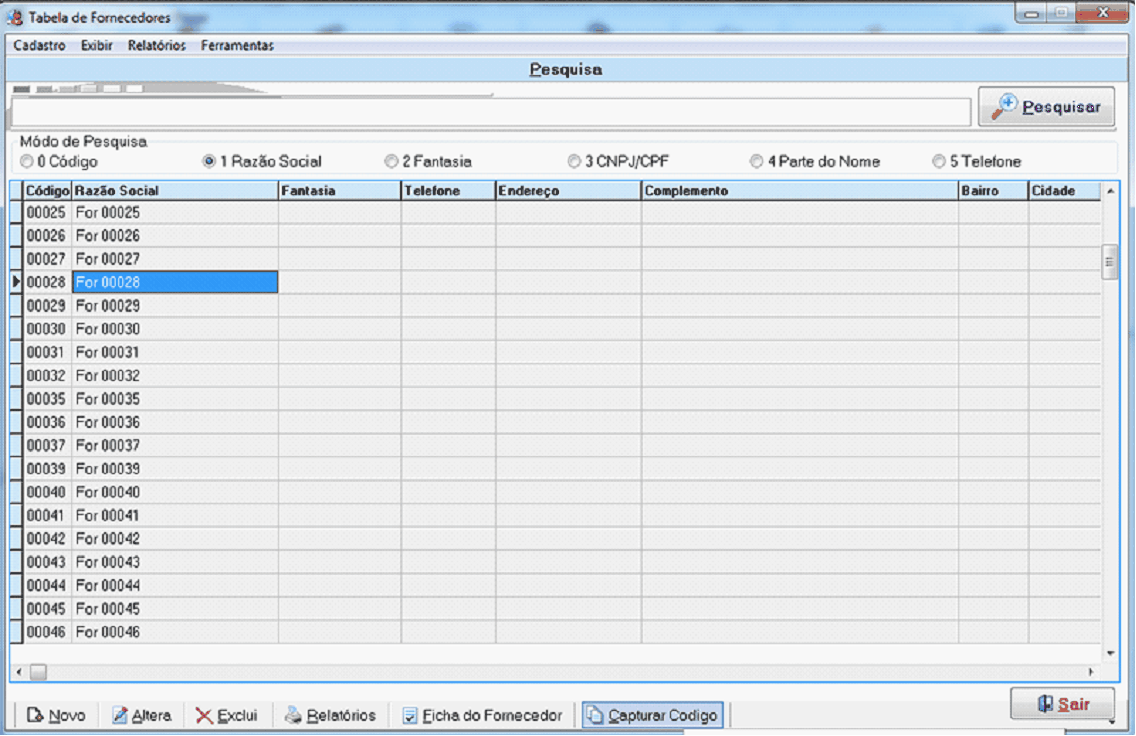
Task: Open the Ficha do Fornecedor
Action: (x=482, y=715)
